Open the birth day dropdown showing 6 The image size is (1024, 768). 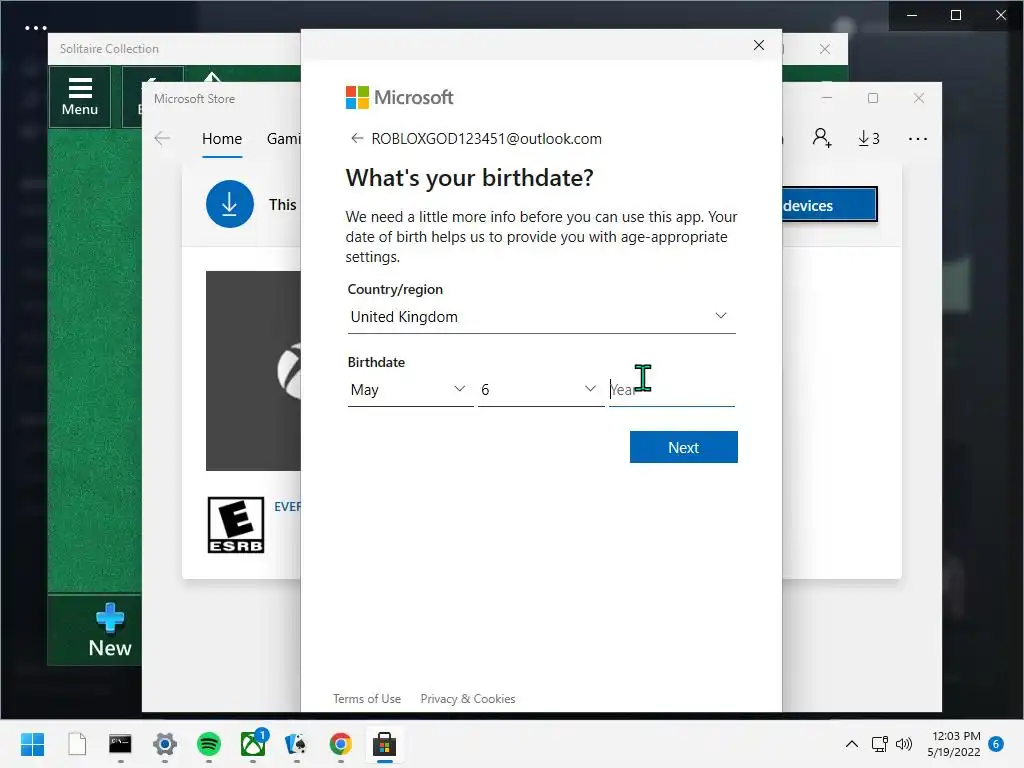(x=541, y=390)
